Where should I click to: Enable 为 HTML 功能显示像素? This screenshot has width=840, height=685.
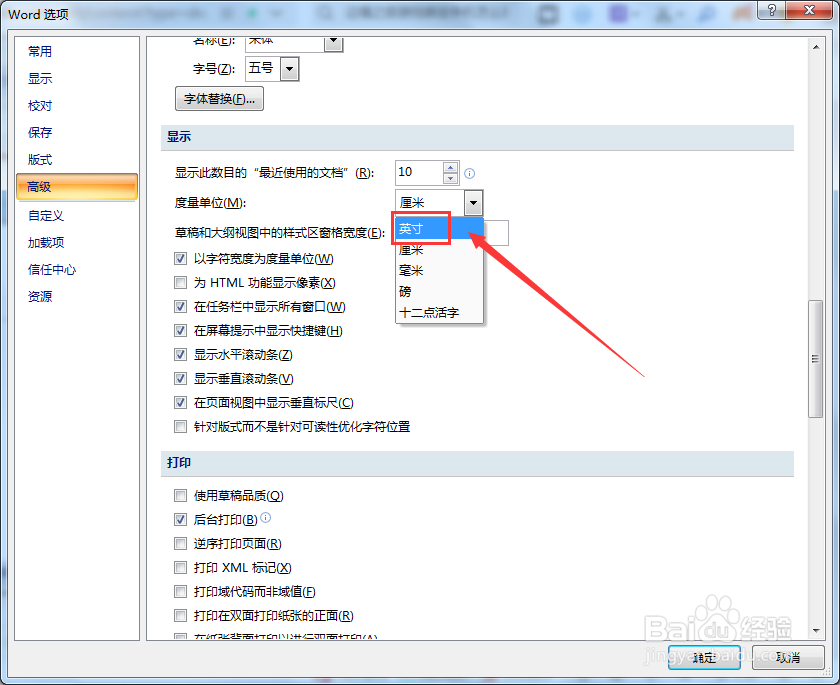click(x=181, y=282)
